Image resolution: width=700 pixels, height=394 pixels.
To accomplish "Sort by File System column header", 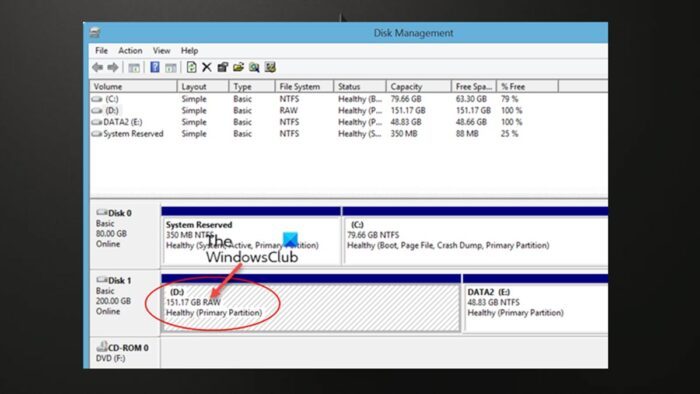I will [x=304, y=87].
